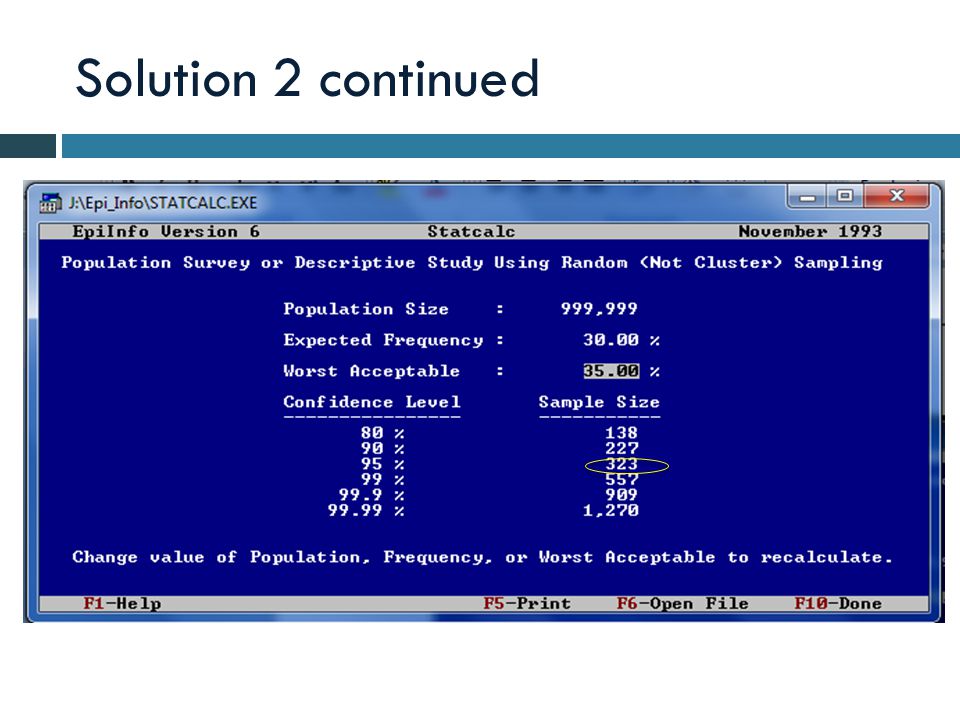Click the sample size 557 value
Viewport: 960px width, 720px height.
pos(621,479)
